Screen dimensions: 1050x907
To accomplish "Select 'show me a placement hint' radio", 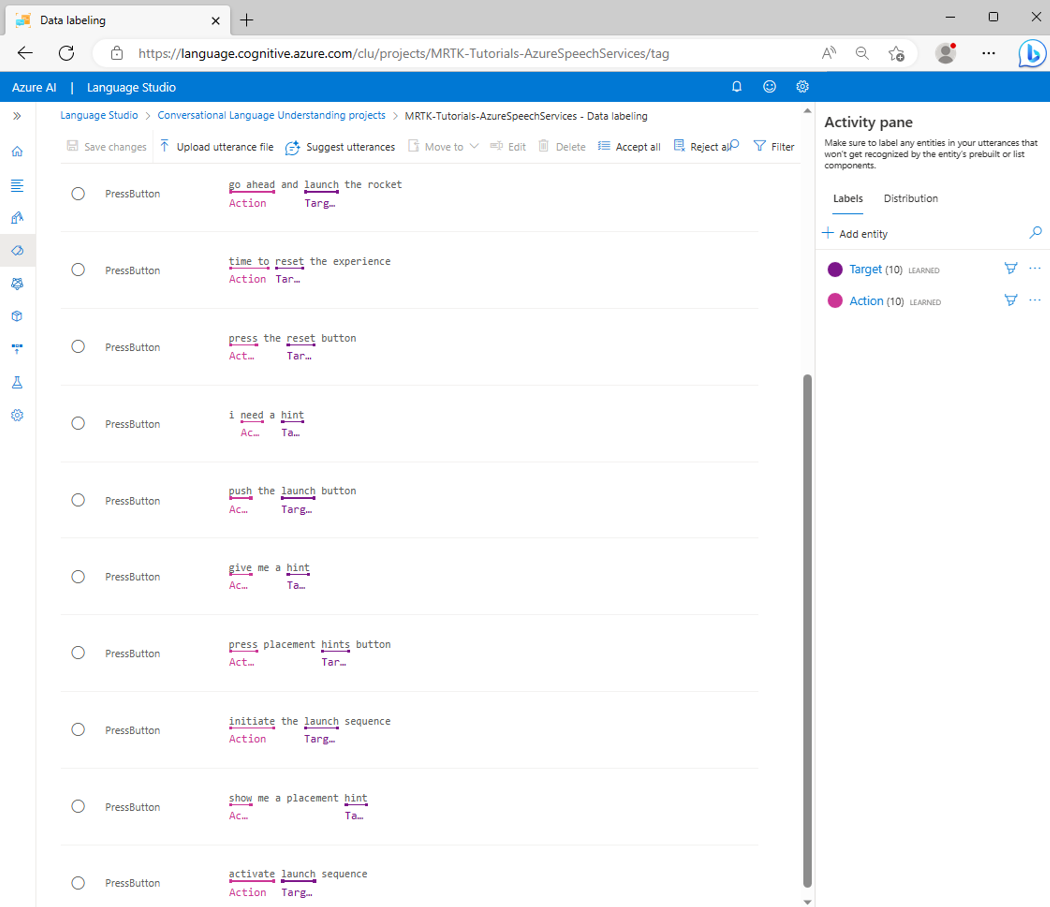I will [x=78, y=807].
